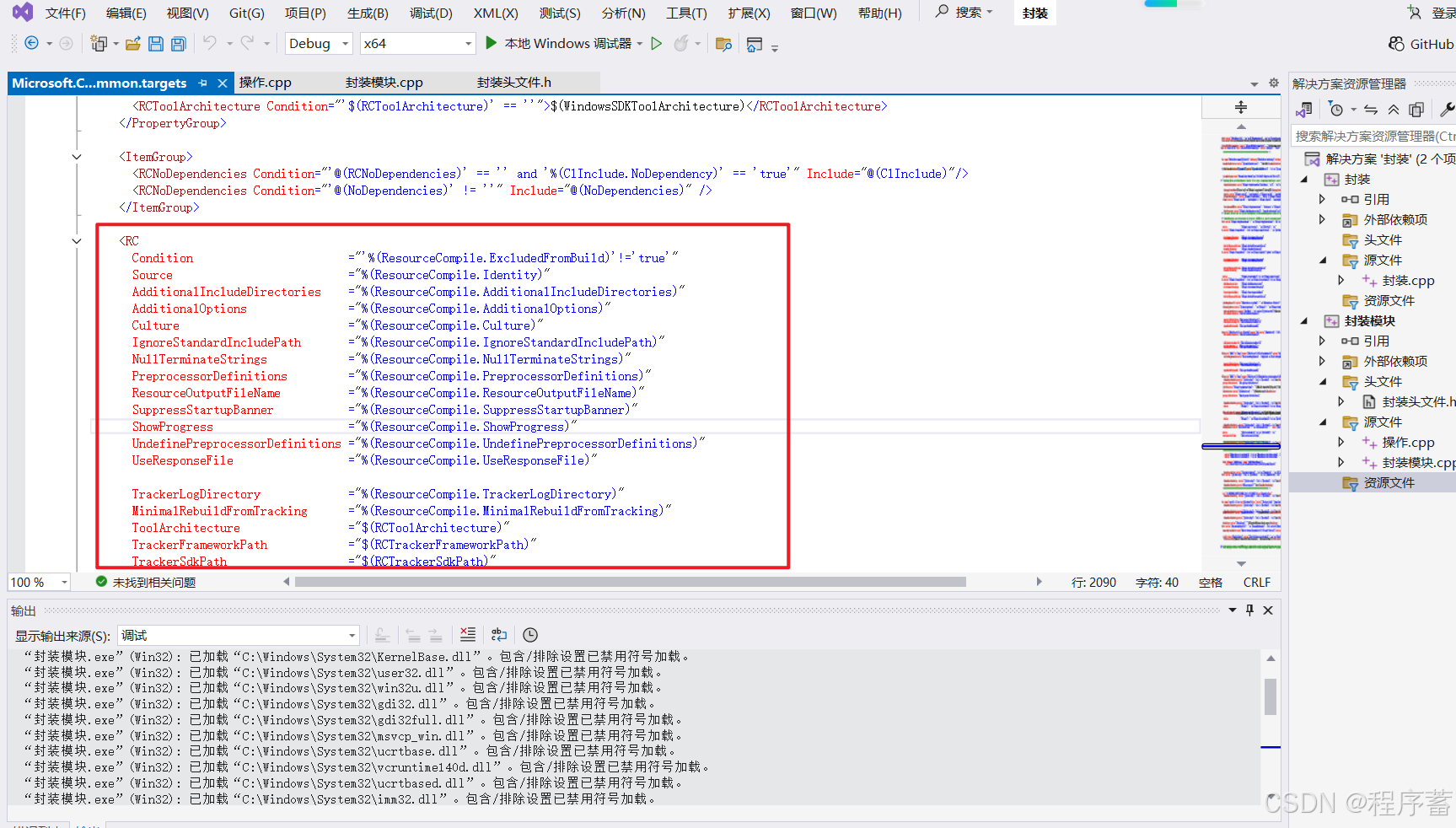Expand 操作.cpp file node
Image resolution: width=1456 pixels, height=828 pixels.
point(1340,442)
